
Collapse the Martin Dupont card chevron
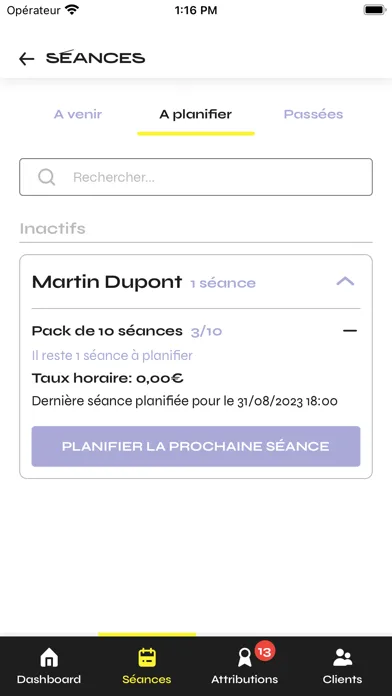coord(345,281)
